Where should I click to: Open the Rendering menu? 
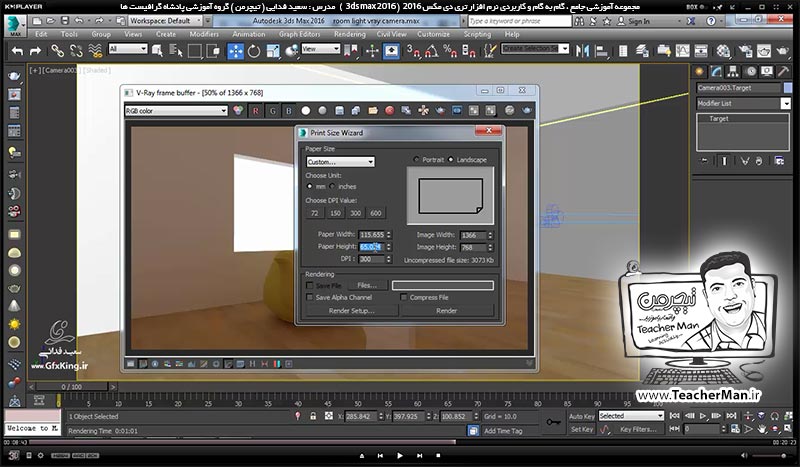pos(349,34)
